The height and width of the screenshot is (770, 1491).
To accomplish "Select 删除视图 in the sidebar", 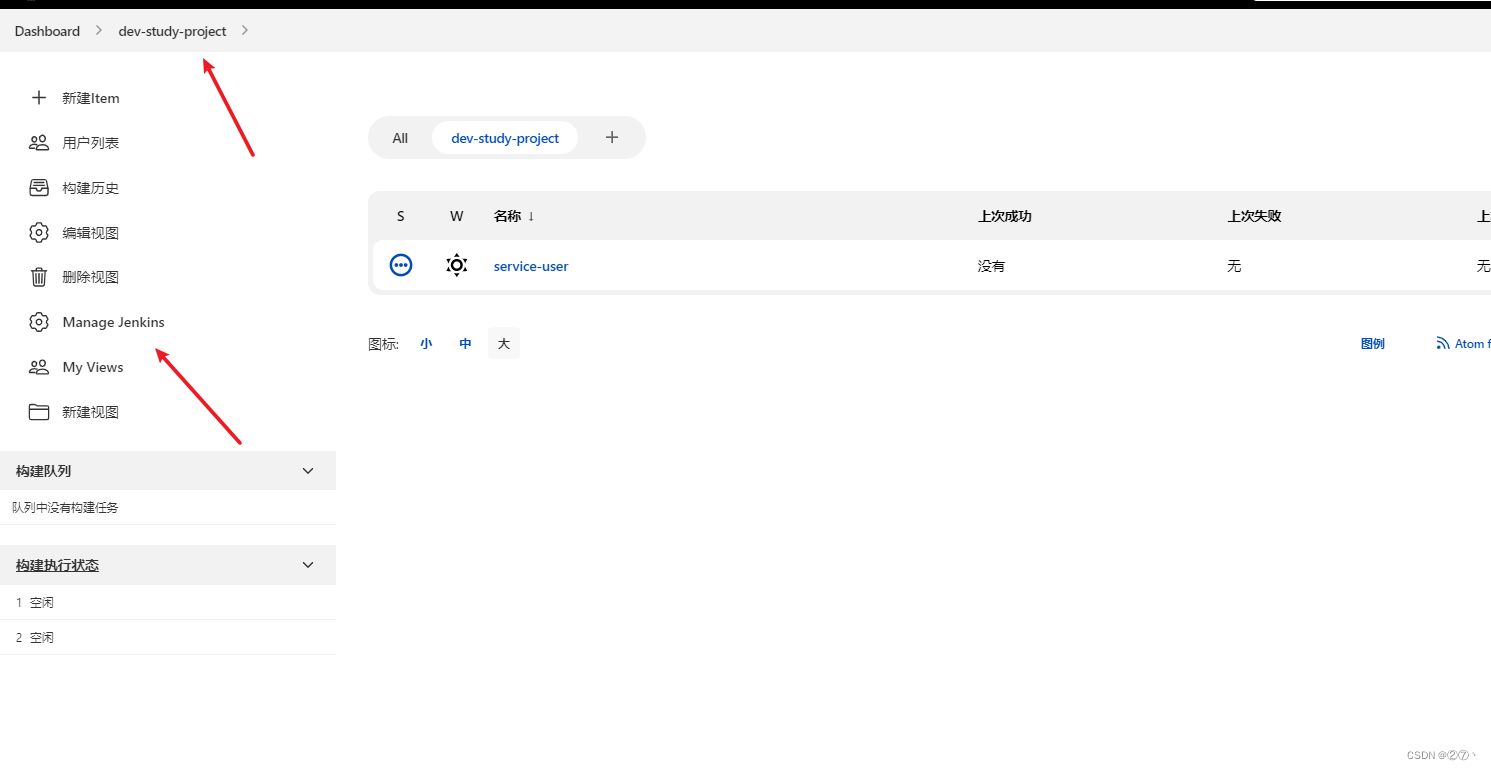I will [x=91, y=277].
